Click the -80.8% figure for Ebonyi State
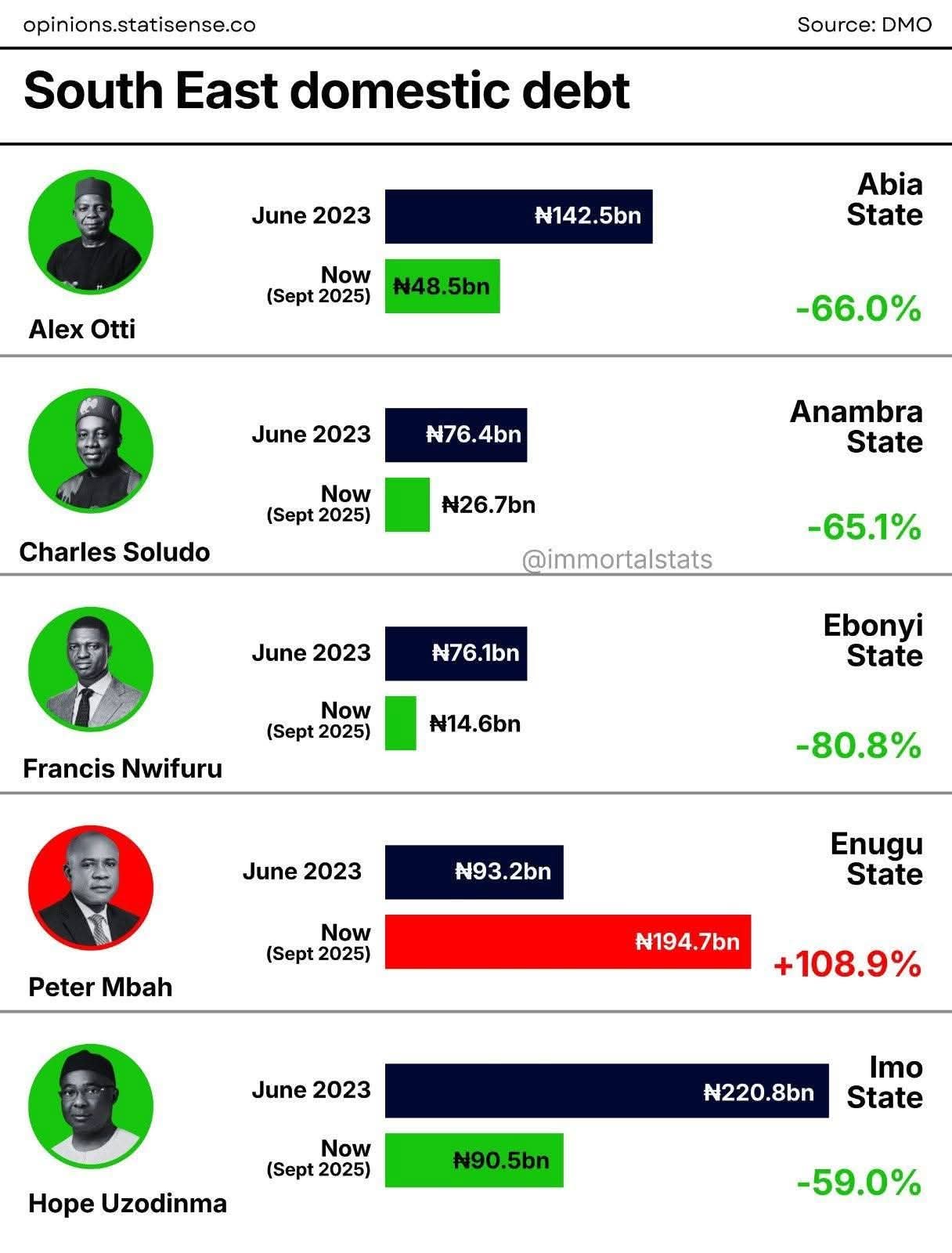Image resolution: width=952 pixels, height=1253 pixels. point(858,746)
